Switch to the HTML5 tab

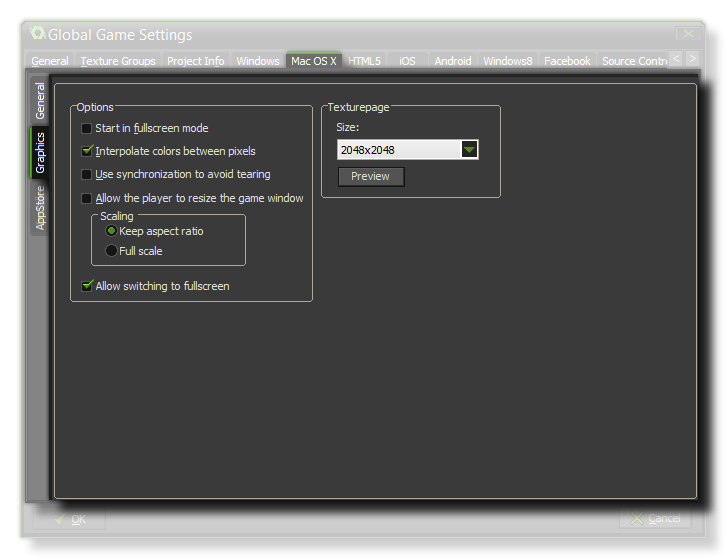[x=364, y=61]
